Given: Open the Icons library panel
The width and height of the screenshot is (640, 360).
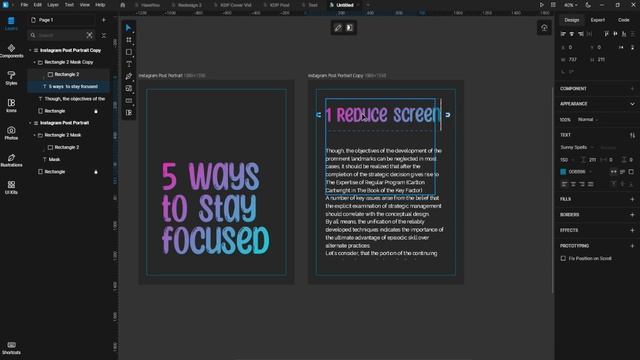Looking at the screenshot, I should coord(11,105).
